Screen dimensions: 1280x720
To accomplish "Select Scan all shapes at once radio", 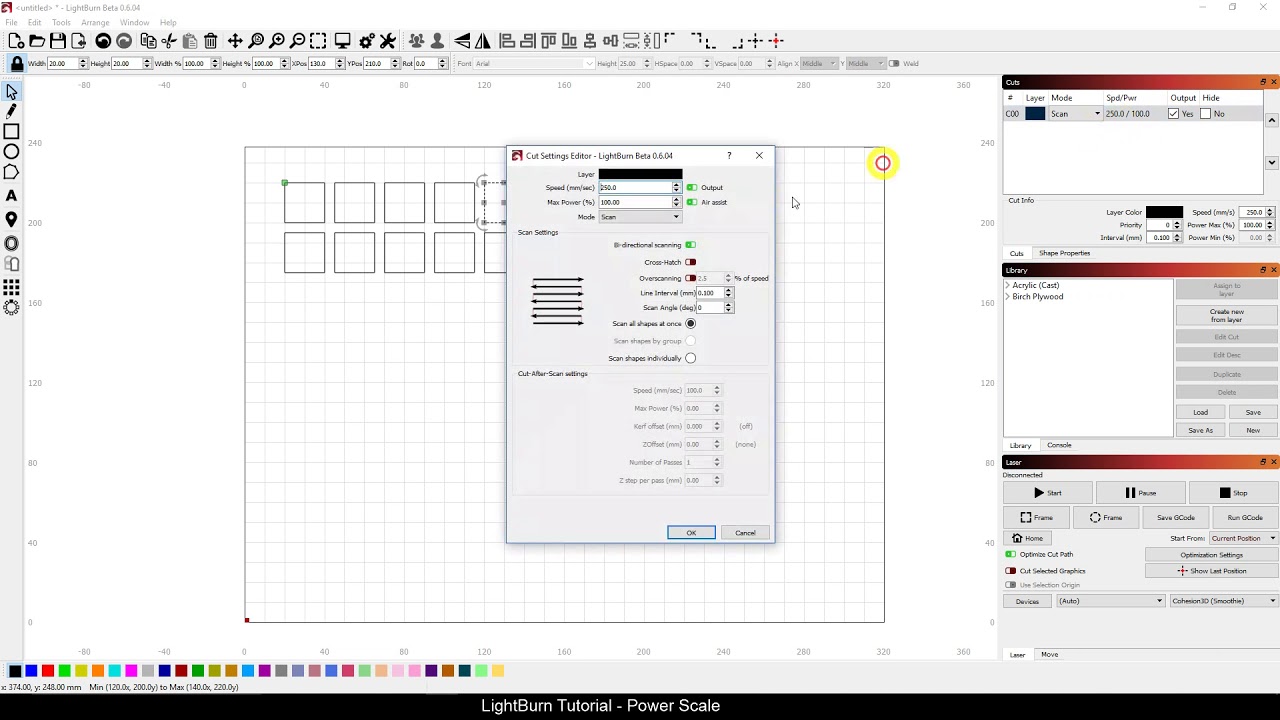I will [690, 324].
